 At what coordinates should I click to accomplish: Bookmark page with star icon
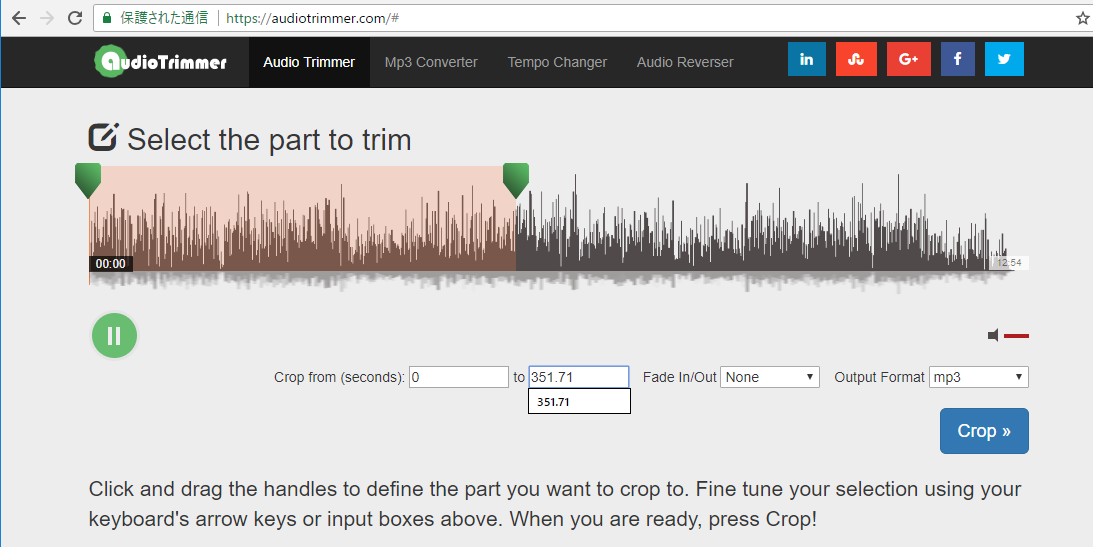pos(1082,18)
